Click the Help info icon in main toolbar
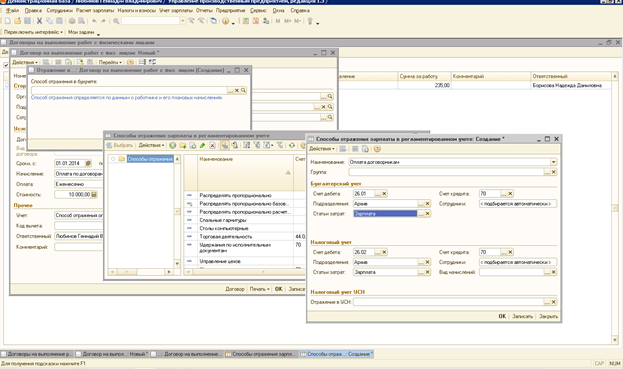This screenshot has width=623, height=369. (x=225, y=21)
